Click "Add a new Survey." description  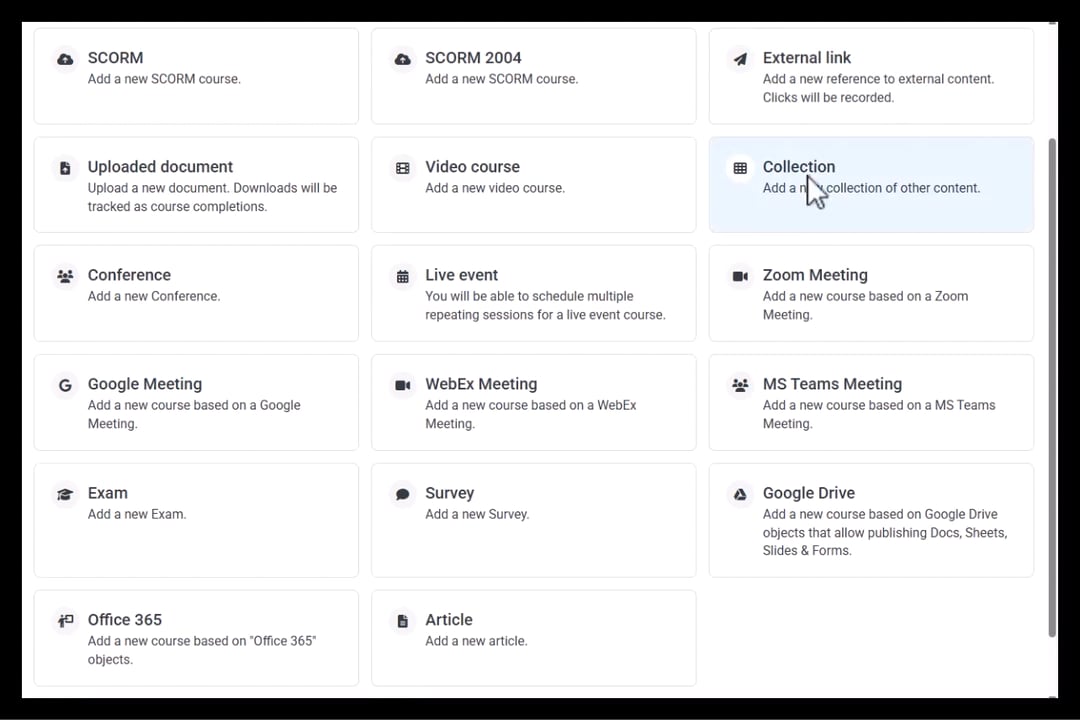click(477, 514)
